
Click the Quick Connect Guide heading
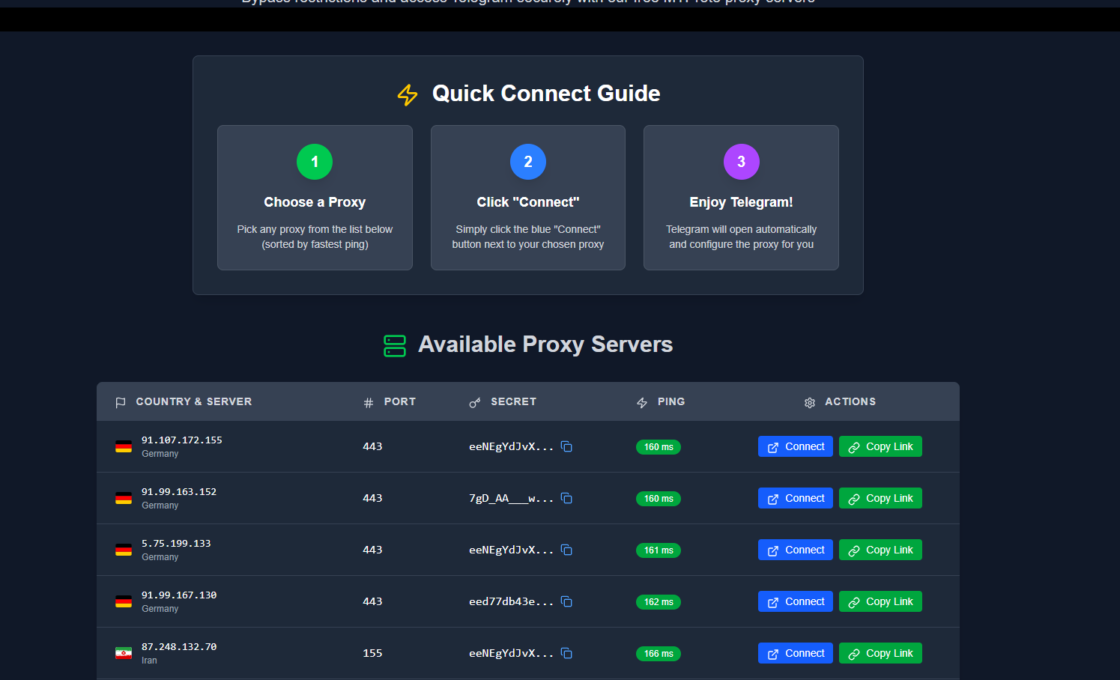(546, 94)
